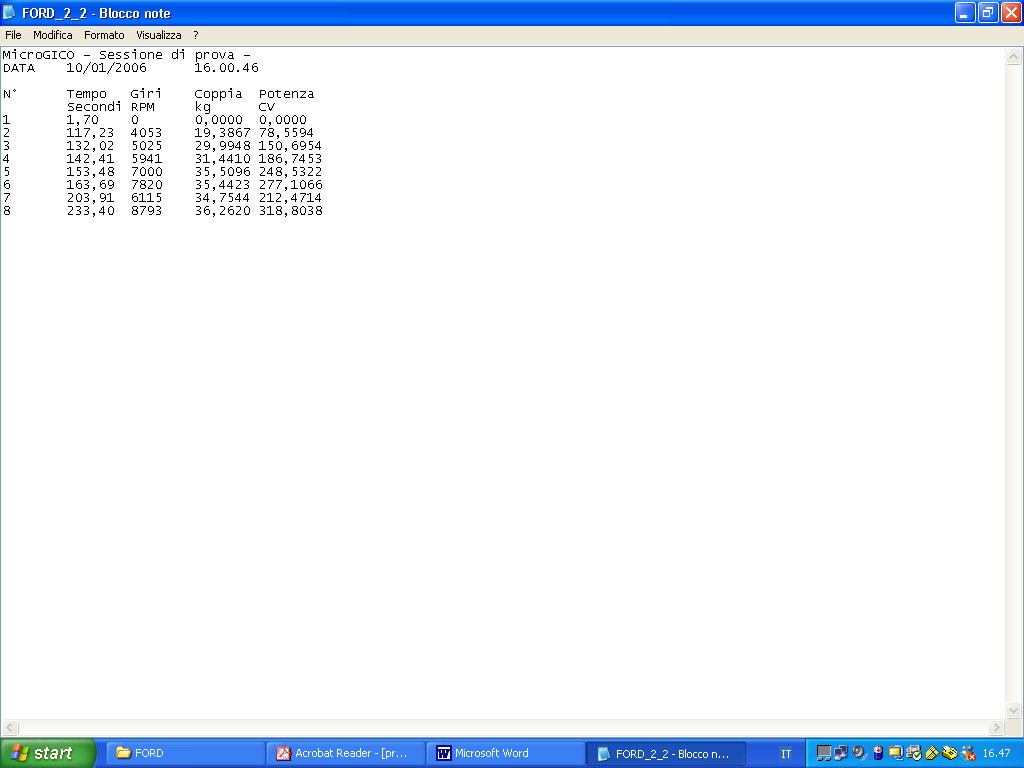Open the network connection tray icon

coord(841,753)
